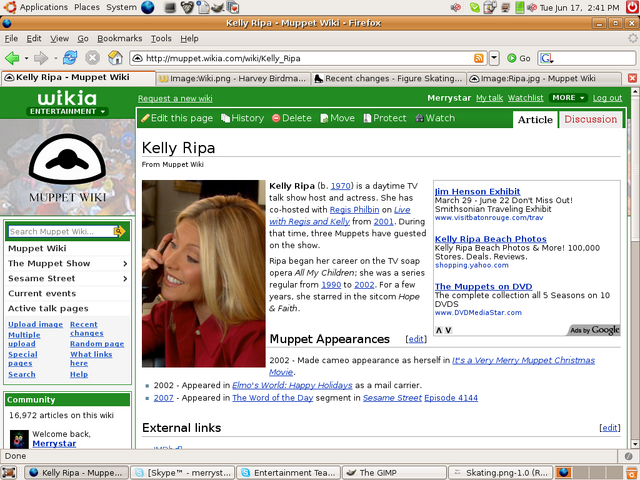Open the address bar history dropdown
The width and height of the screenshot is (640, 480).
click(x=494, y=58)
